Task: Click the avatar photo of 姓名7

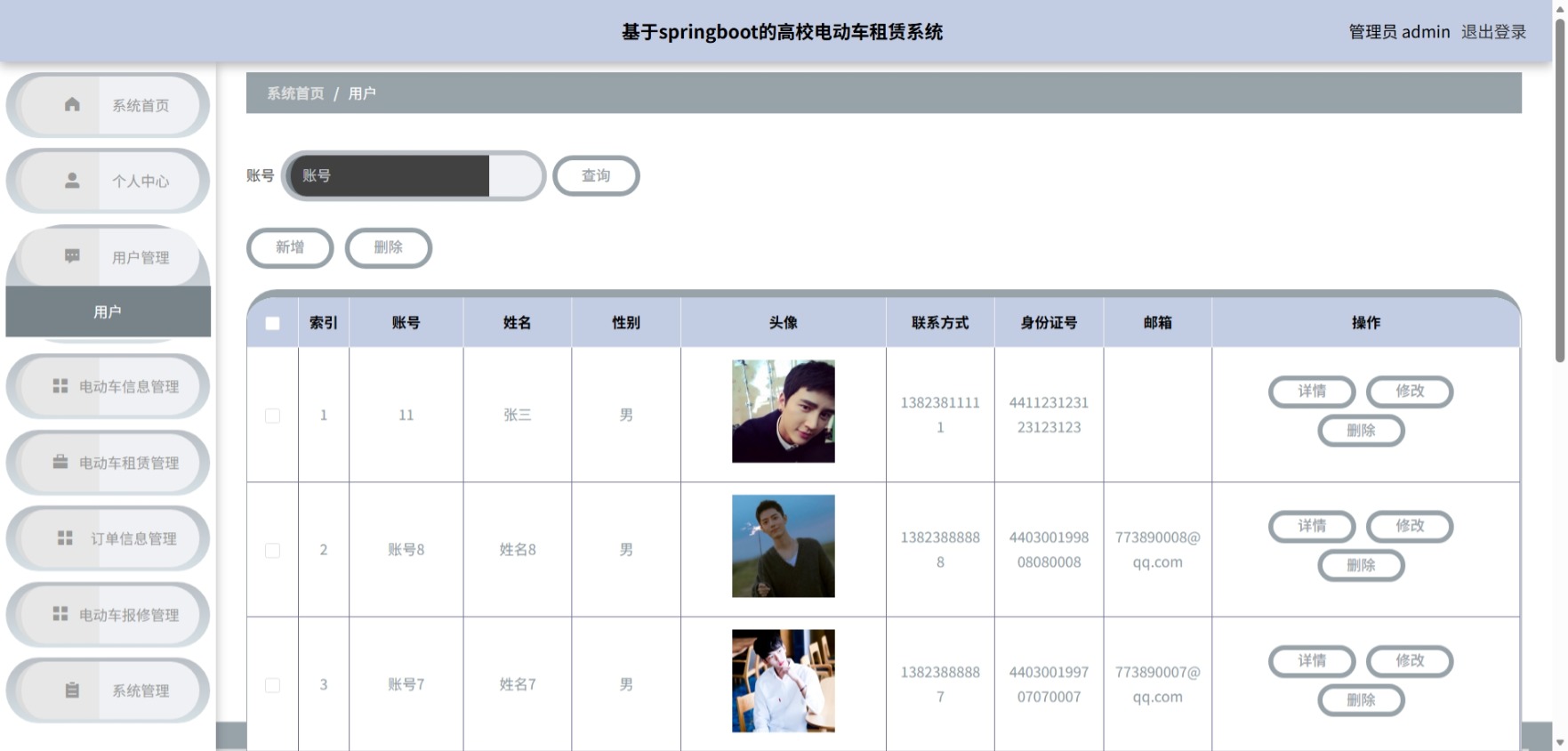Action: point(784,681)
